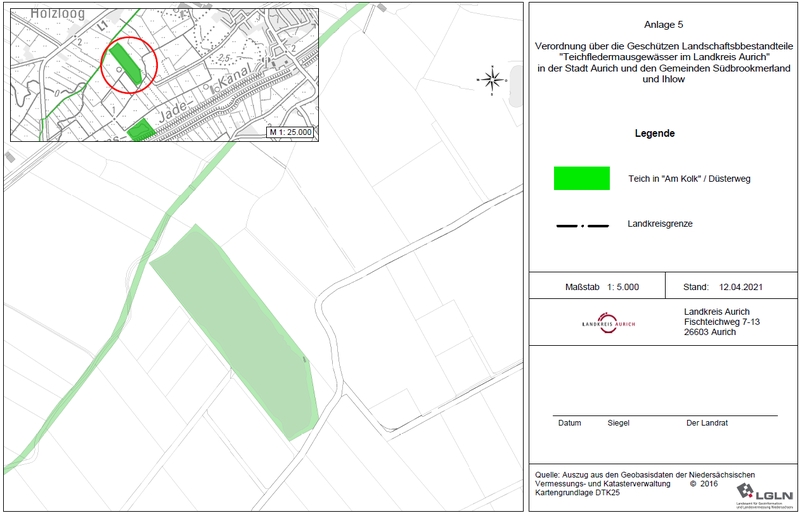Click the "Legende" heading
800x513 pixels.
(655, 133)
